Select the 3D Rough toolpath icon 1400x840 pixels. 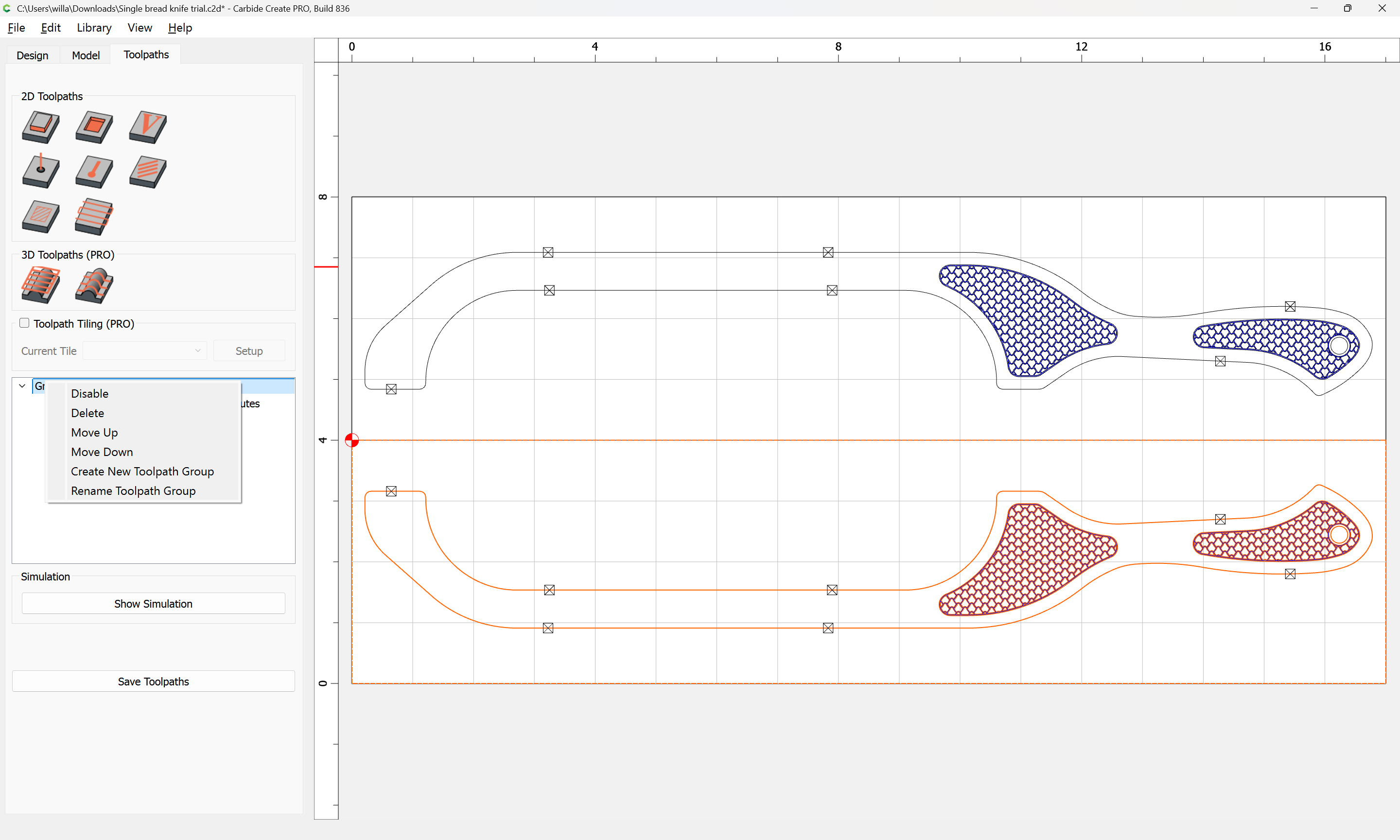coord(41,285)
